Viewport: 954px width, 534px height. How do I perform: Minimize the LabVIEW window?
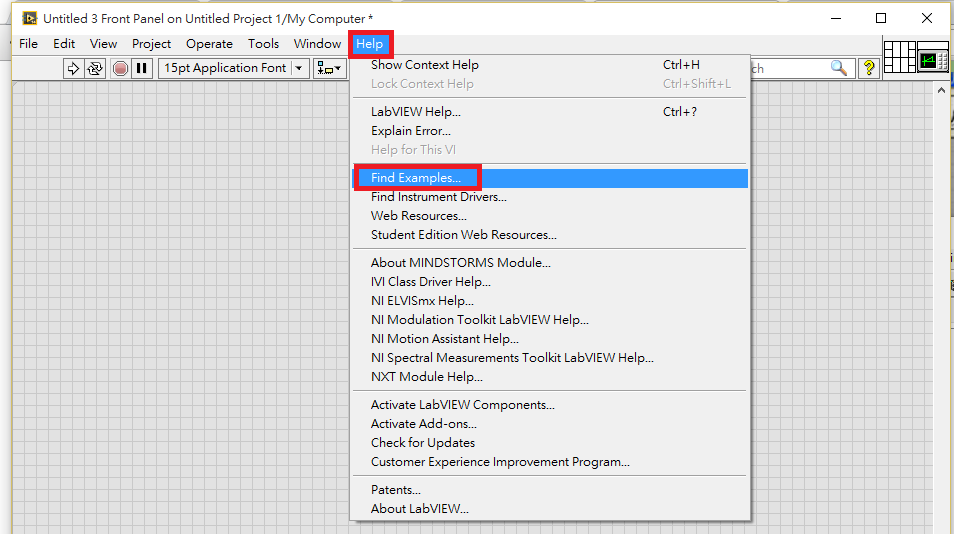pyautogui.click(x=836, y=18)
